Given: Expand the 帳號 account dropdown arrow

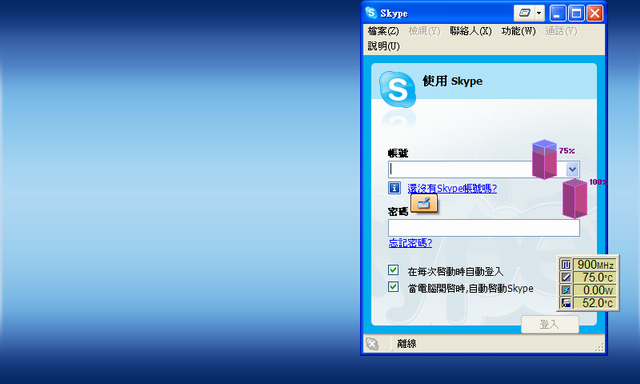Looking at the screenshot, I should click(572, 169).
